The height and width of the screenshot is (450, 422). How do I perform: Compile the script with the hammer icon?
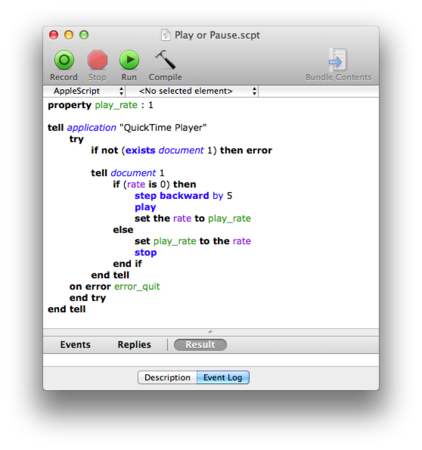click(x=165, y=65)
